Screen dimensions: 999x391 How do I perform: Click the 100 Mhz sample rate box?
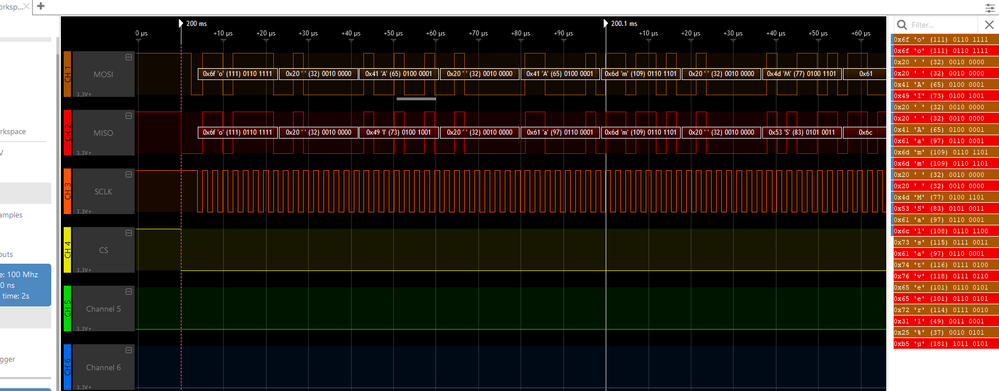tap(25, 286)
